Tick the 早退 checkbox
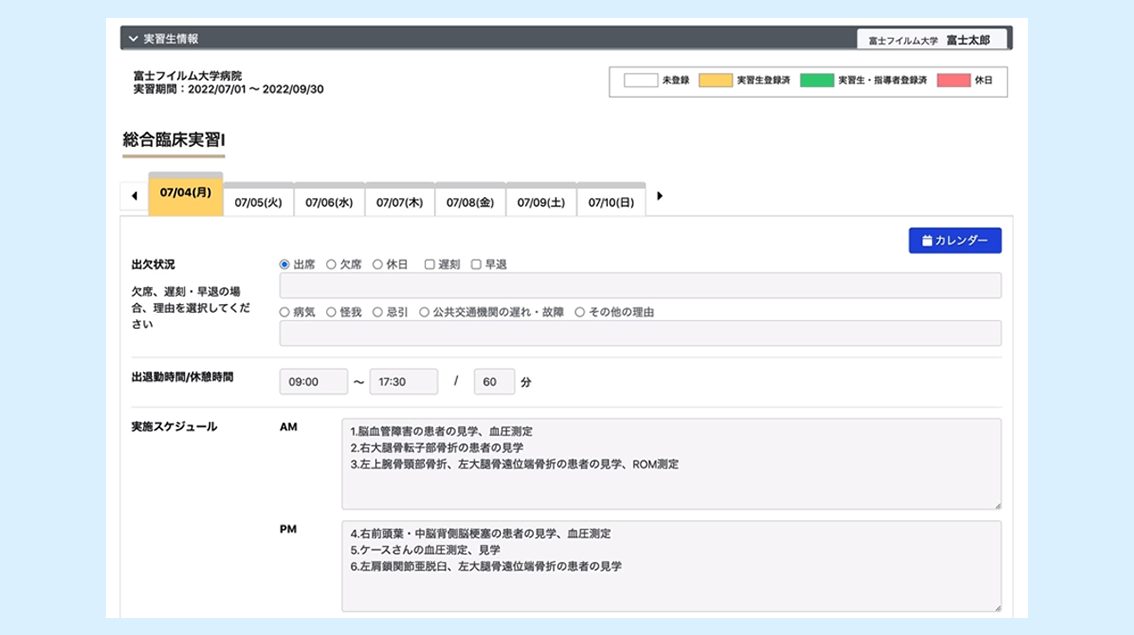Viewport: 1134px width, 635px height. tap(476, 265)
